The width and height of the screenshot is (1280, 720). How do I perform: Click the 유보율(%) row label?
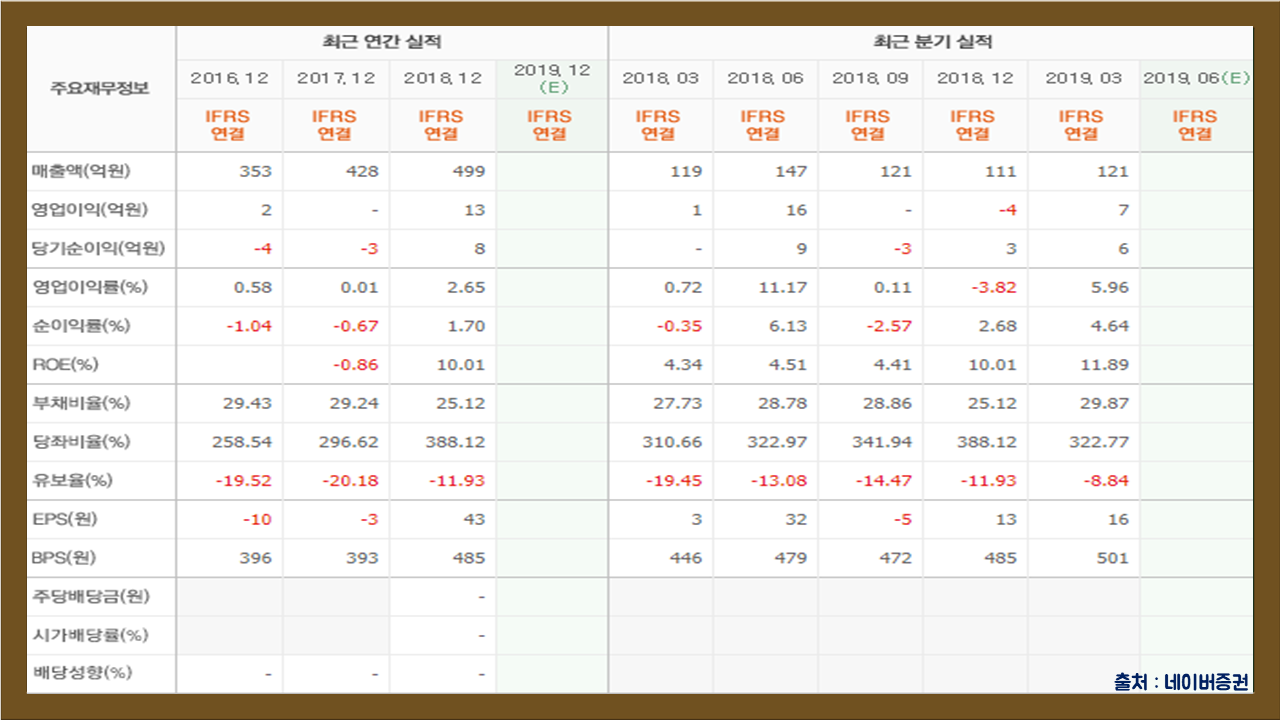pos(71,481)
